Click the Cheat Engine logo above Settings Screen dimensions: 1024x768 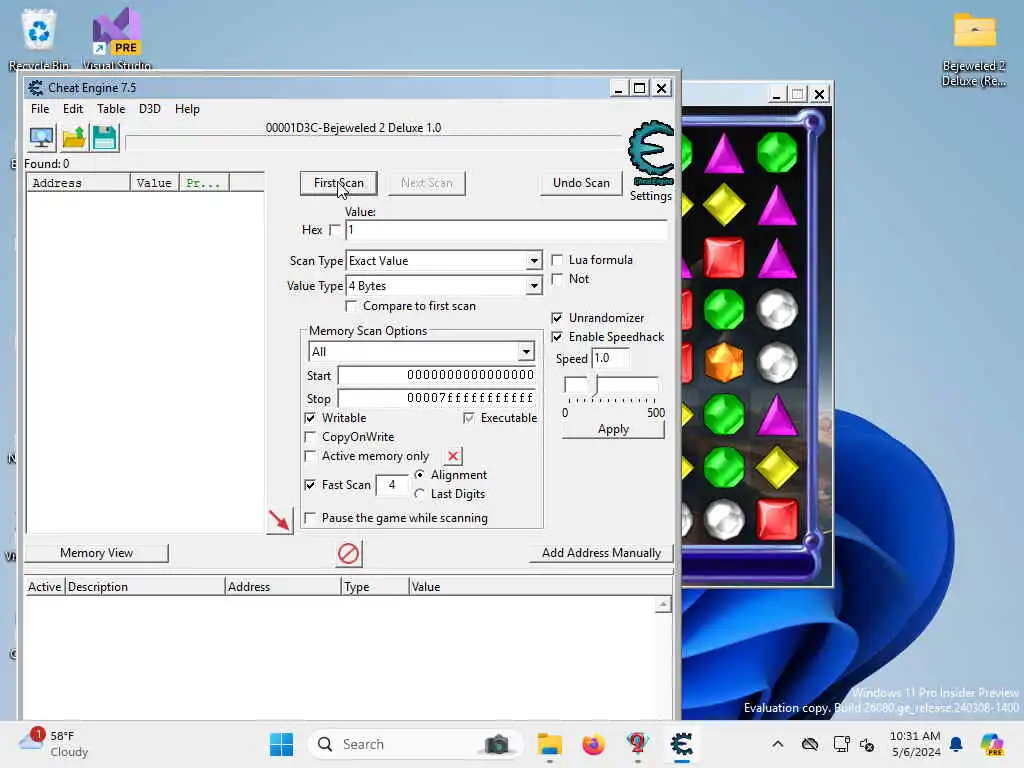(650, 153)
